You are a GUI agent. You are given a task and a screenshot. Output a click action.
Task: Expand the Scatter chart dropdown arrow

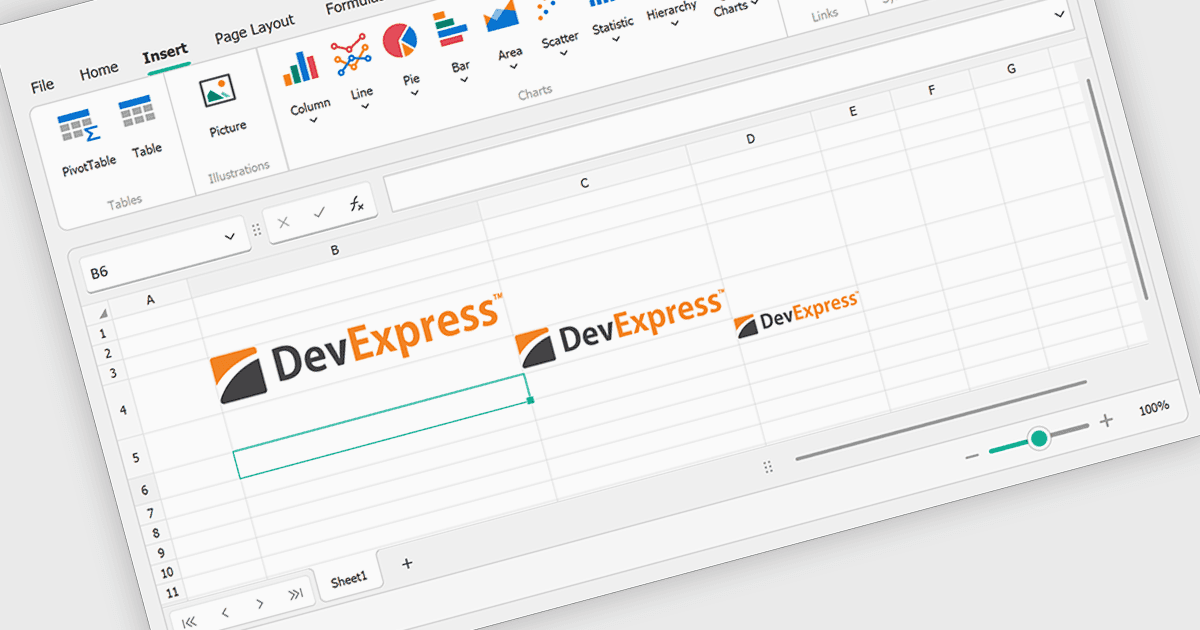tap(565, 53)
